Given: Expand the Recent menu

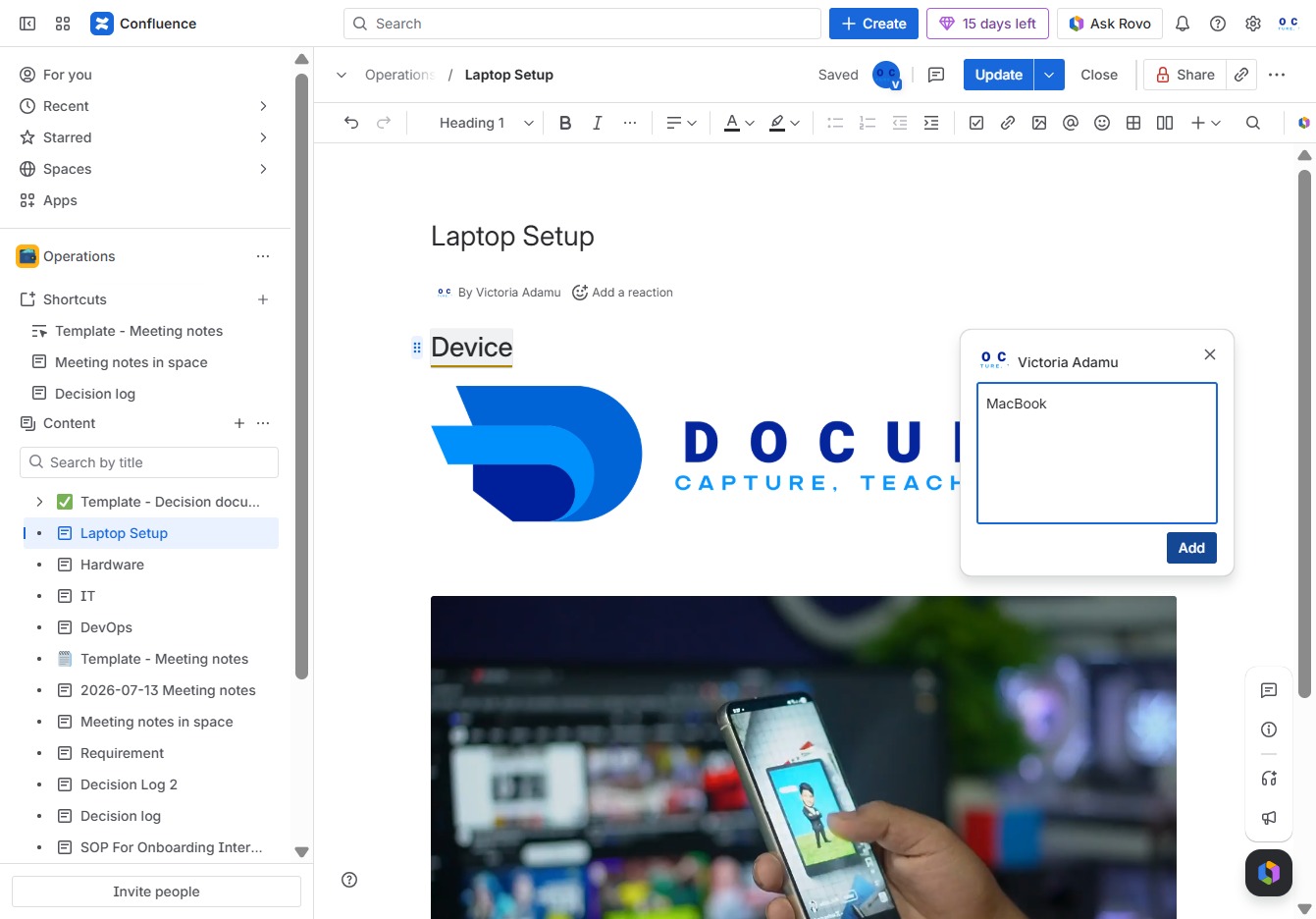Looking at the screenshot, I should 263,106.
